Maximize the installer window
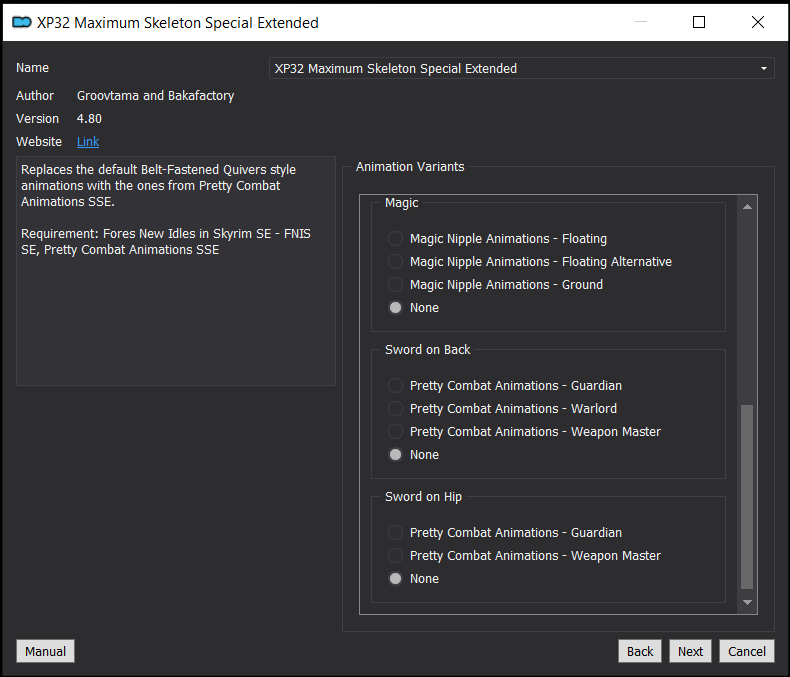 tap(699, 22)
